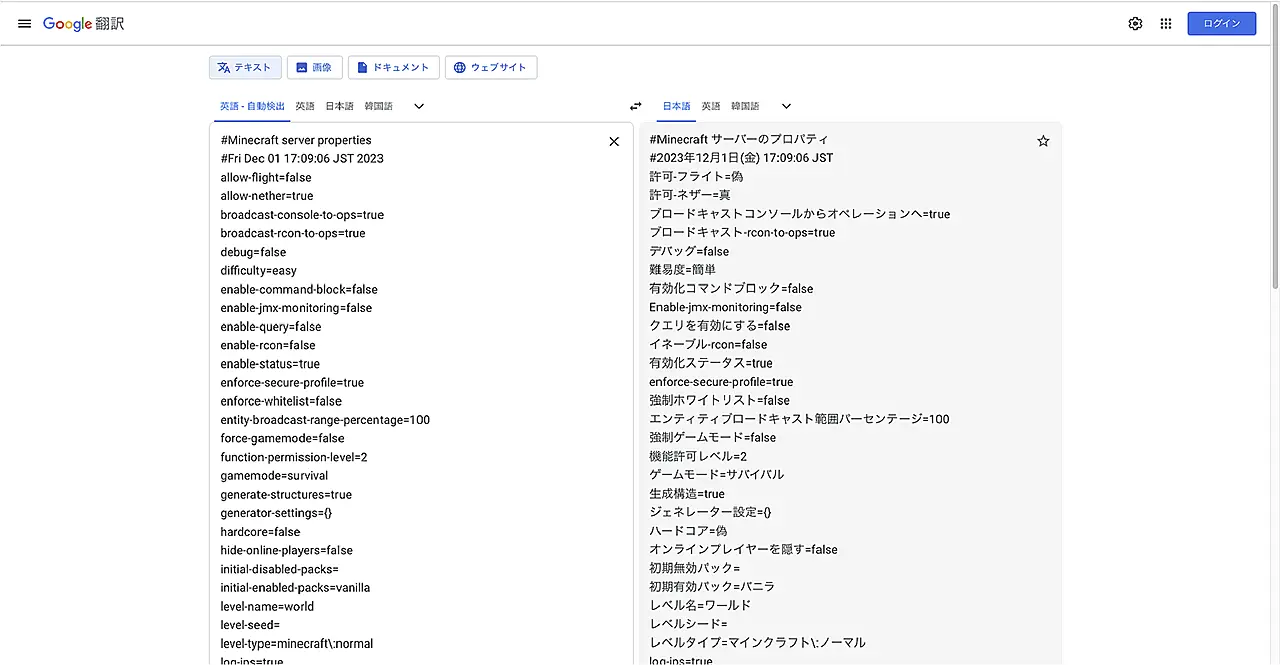Choose 日本語 as source language
The image size is (1280, 665).
[339, 106]
